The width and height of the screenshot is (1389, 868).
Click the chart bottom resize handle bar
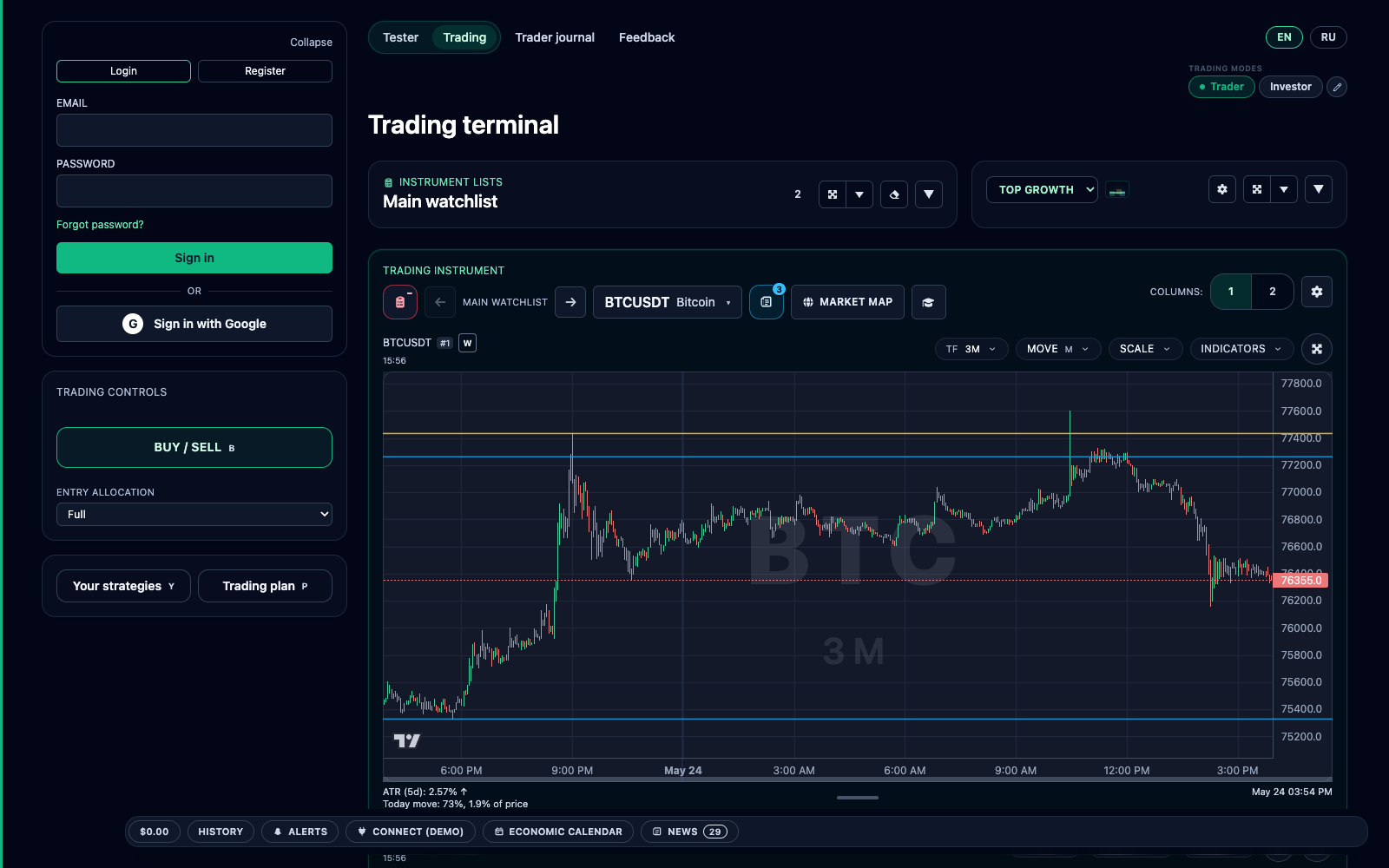click(858, 797)
